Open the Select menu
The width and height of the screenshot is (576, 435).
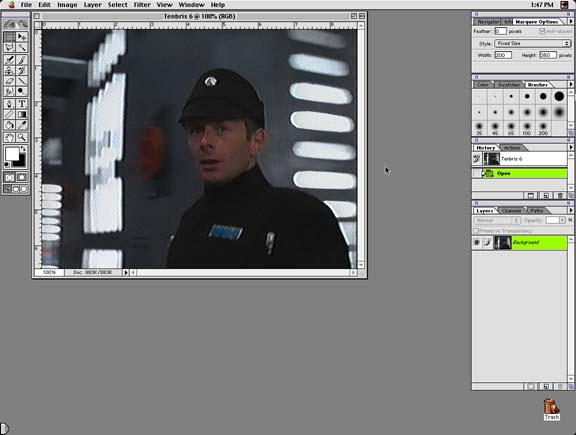pyautogui.click(x=118, y=5)
